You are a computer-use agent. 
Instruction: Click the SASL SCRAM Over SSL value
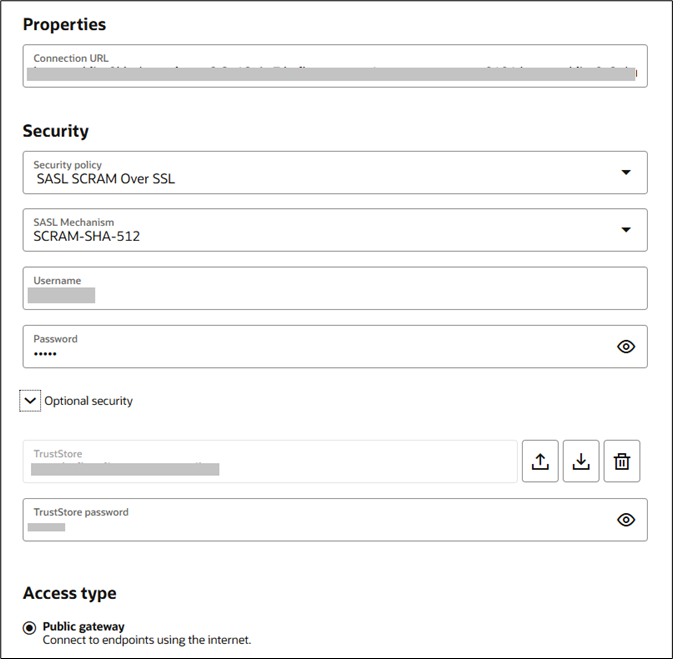coord(106,180)
